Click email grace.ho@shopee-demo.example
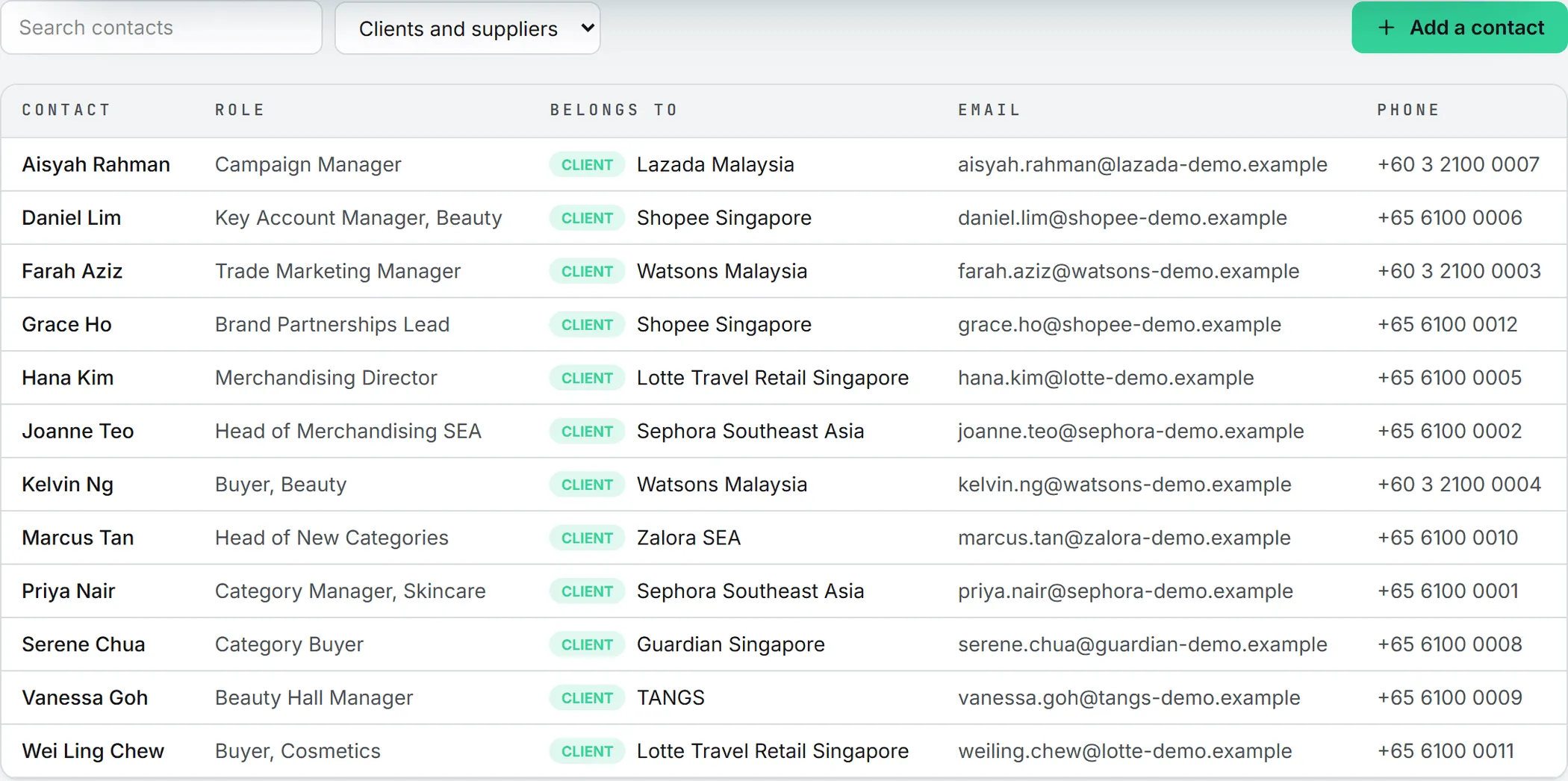The image size is (1568, 781). [x=1119, y=324]
